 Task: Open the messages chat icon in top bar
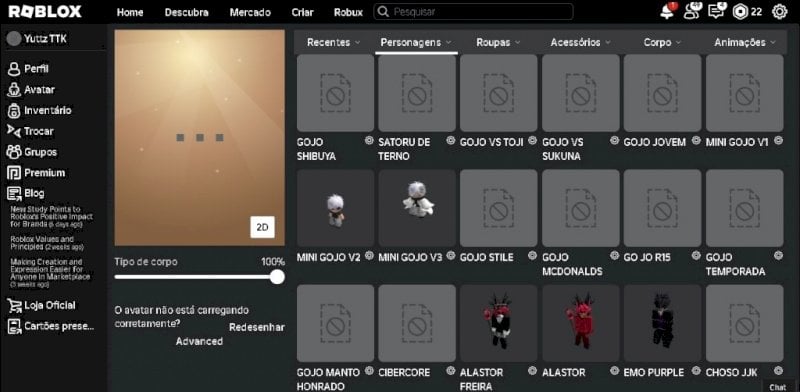pyautogui.click(x=717, y=11)
